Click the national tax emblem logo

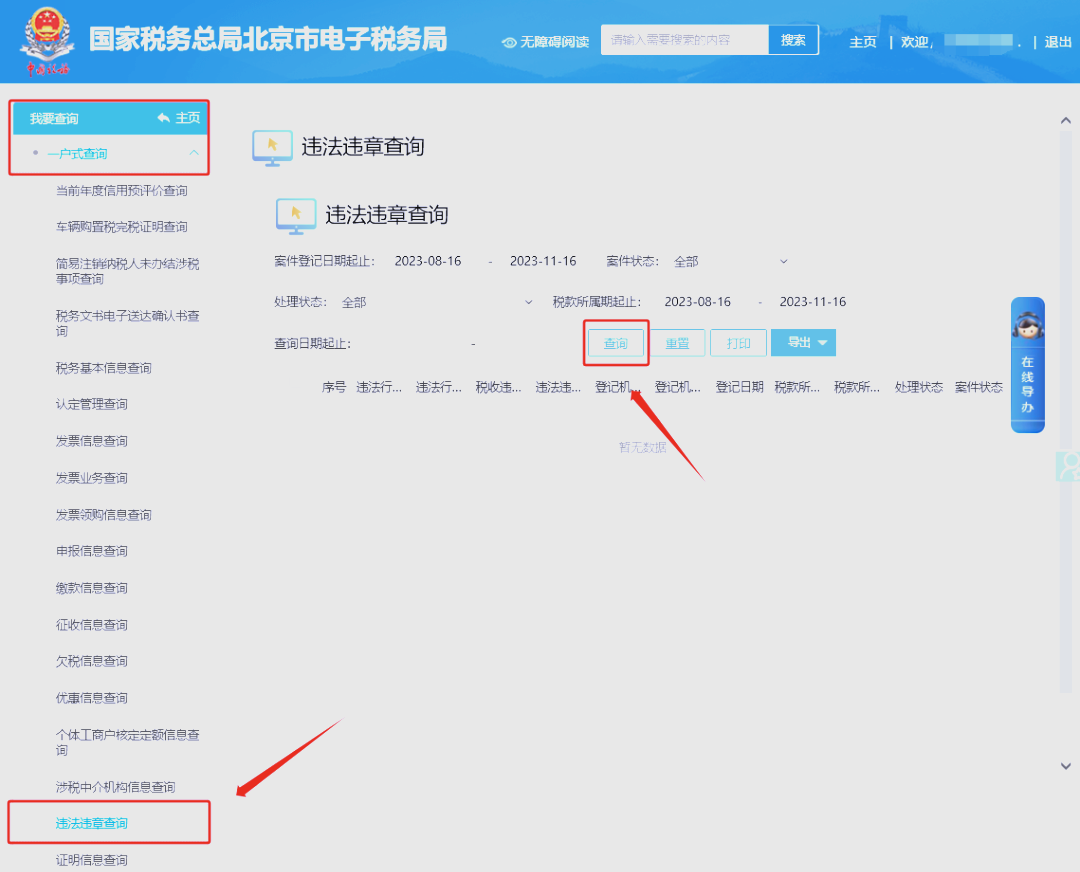(x=48, y=41)
